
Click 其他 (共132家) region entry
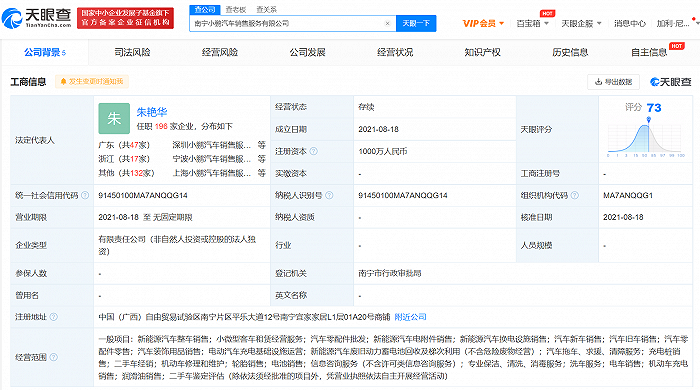click(x=126, y=173)
